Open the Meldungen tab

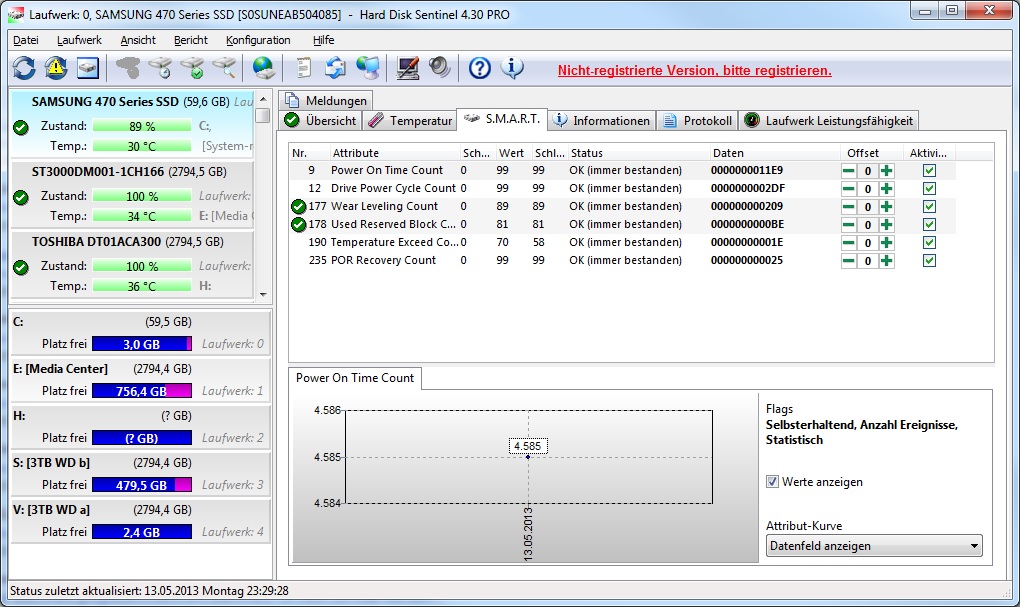(x=327, y=100)
